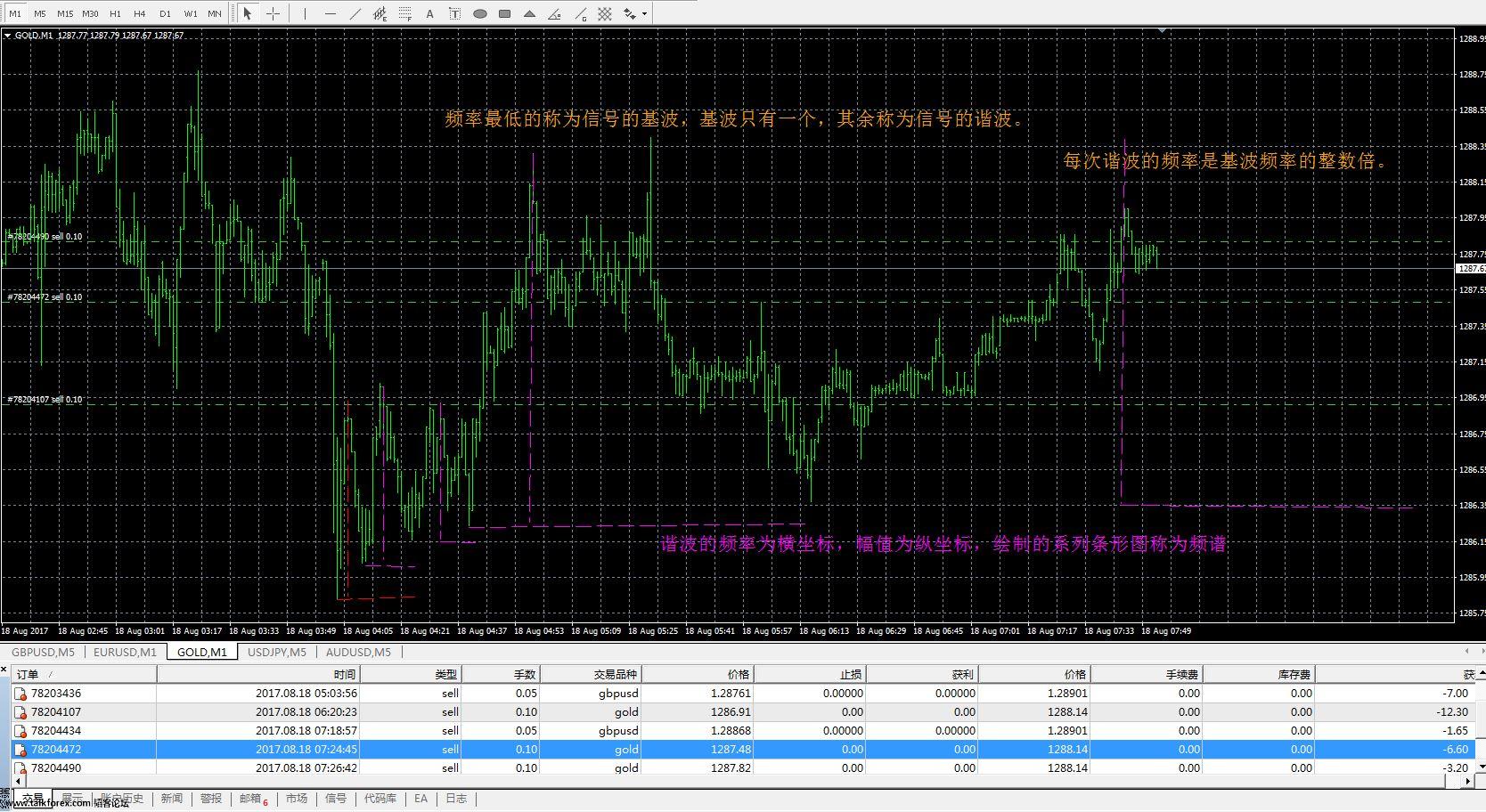Screen dimensions: 1486x812
Task: Click order icon for ticket 78204472
Action: [20, 750]
